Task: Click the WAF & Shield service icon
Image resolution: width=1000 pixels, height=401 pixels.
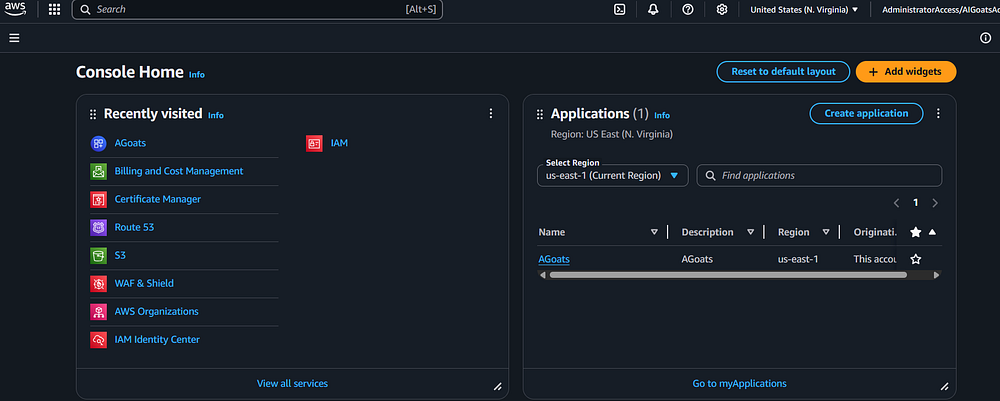Action: pos(98,283)
